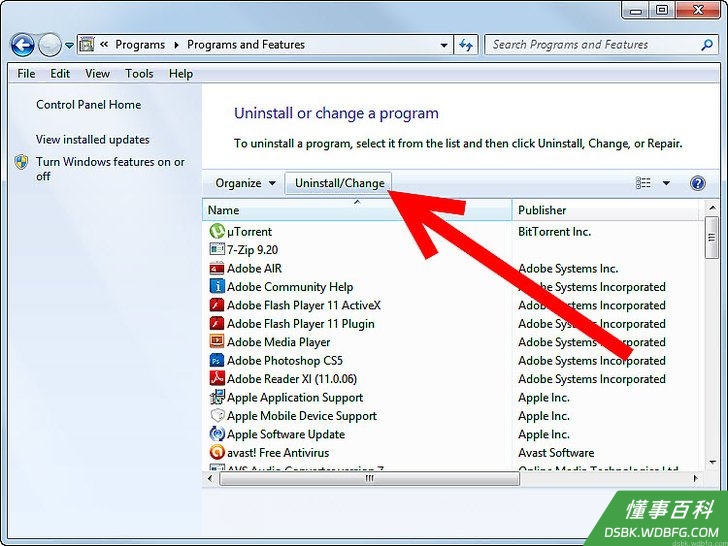Open the view options dropdown arrow
Viewport: 728px width, 546px height.
pyautogui.click(x=666, y=183)
